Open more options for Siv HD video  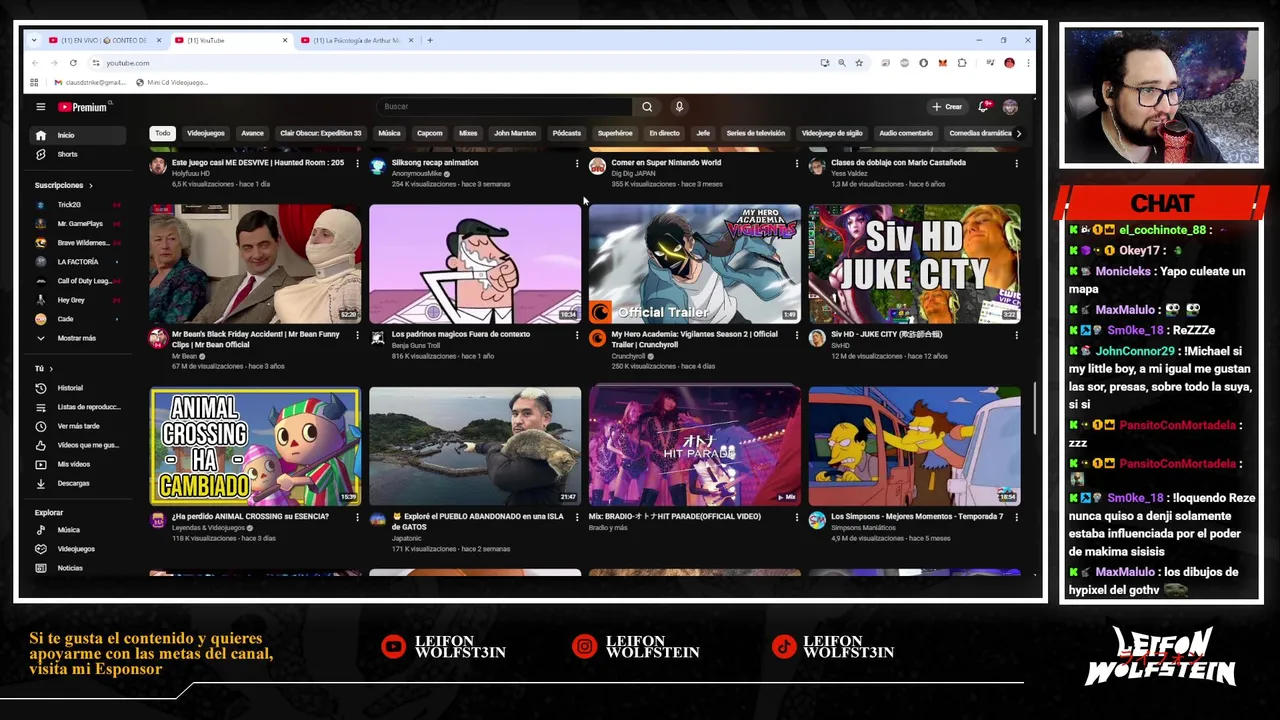coord(1017,335)
